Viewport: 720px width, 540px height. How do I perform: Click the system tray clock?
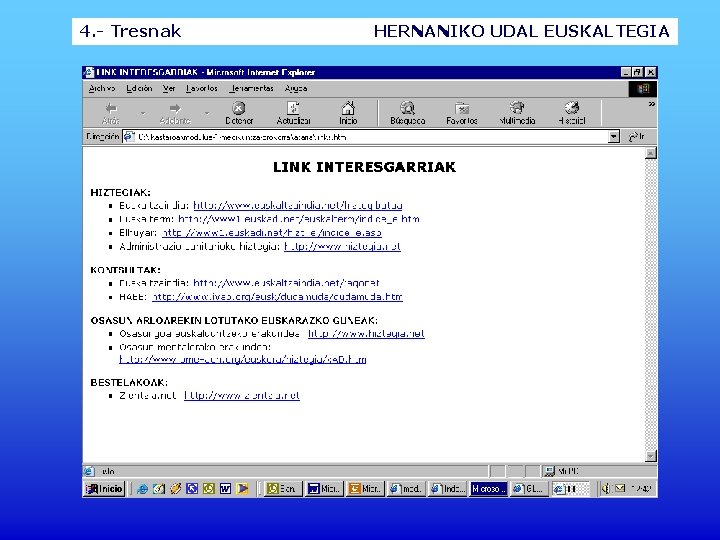click(641, 489)
